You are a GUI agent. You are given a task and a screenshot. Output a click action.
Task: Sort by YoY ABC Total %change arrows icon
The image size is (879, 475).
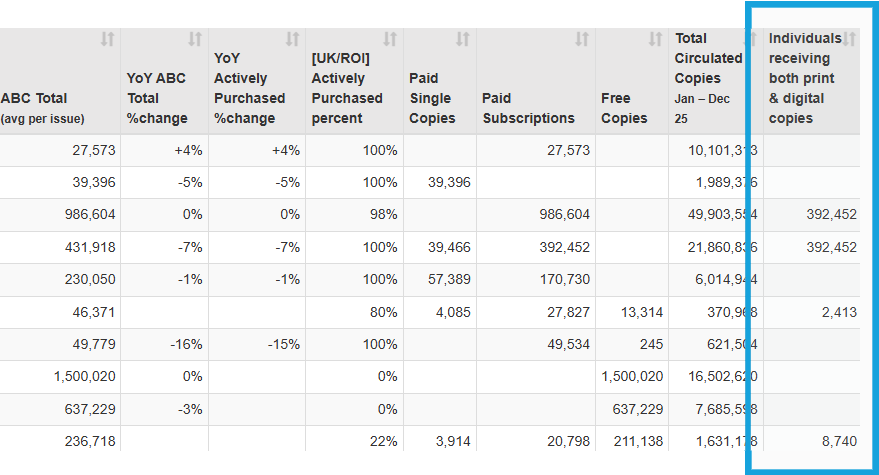coord(195,40)
